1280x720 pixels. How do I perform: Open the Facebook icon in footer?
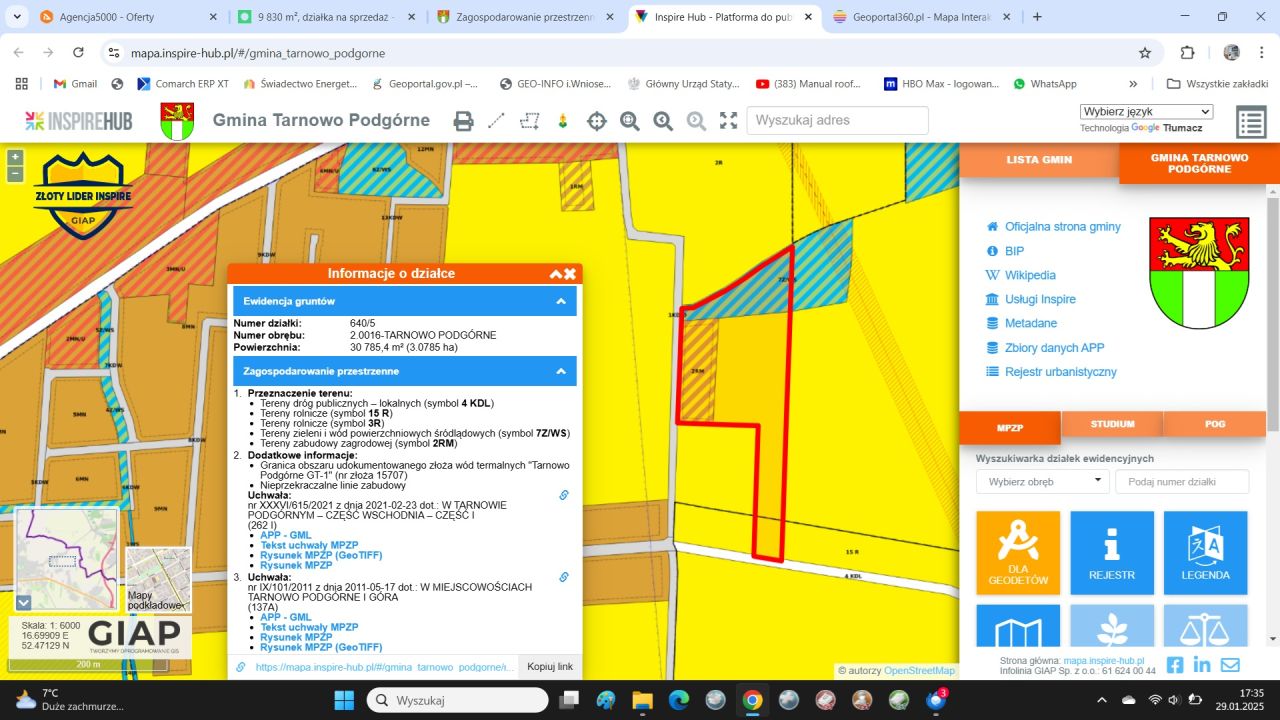pos(1175,665)
